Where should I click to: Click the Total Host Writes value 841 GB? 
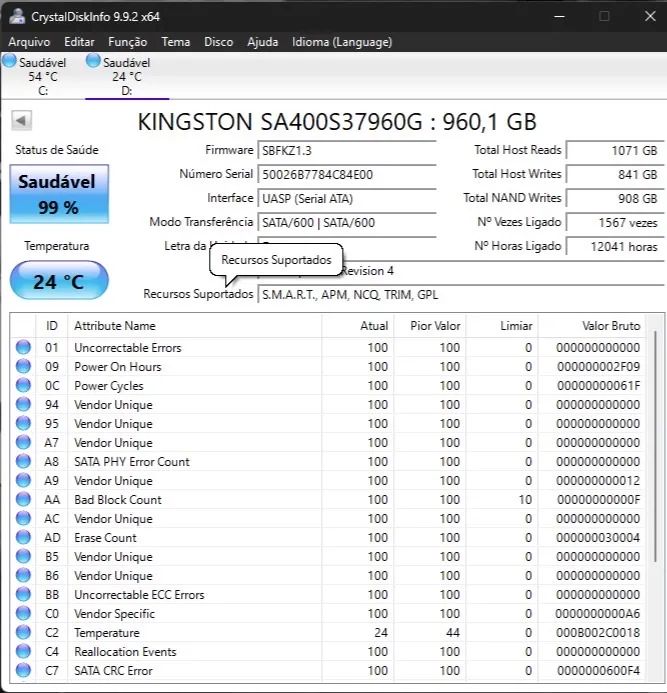[x=615, y=175]
